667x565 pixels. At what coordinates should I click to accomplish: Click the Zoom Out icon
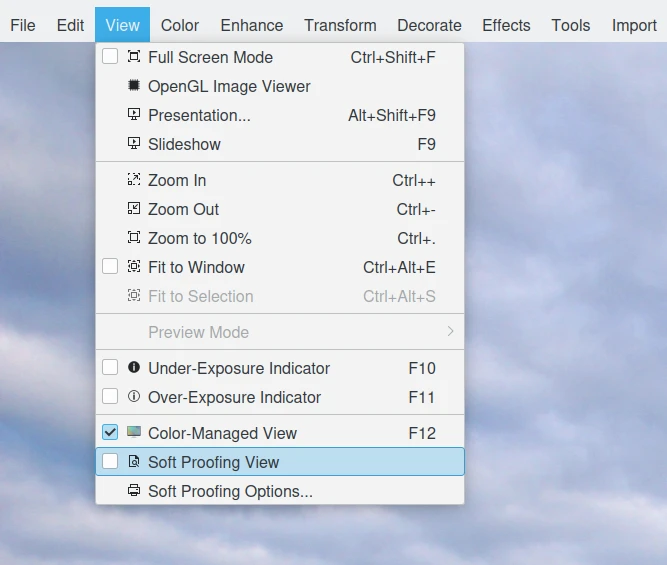pyautogui.click(x=134, y=209)
